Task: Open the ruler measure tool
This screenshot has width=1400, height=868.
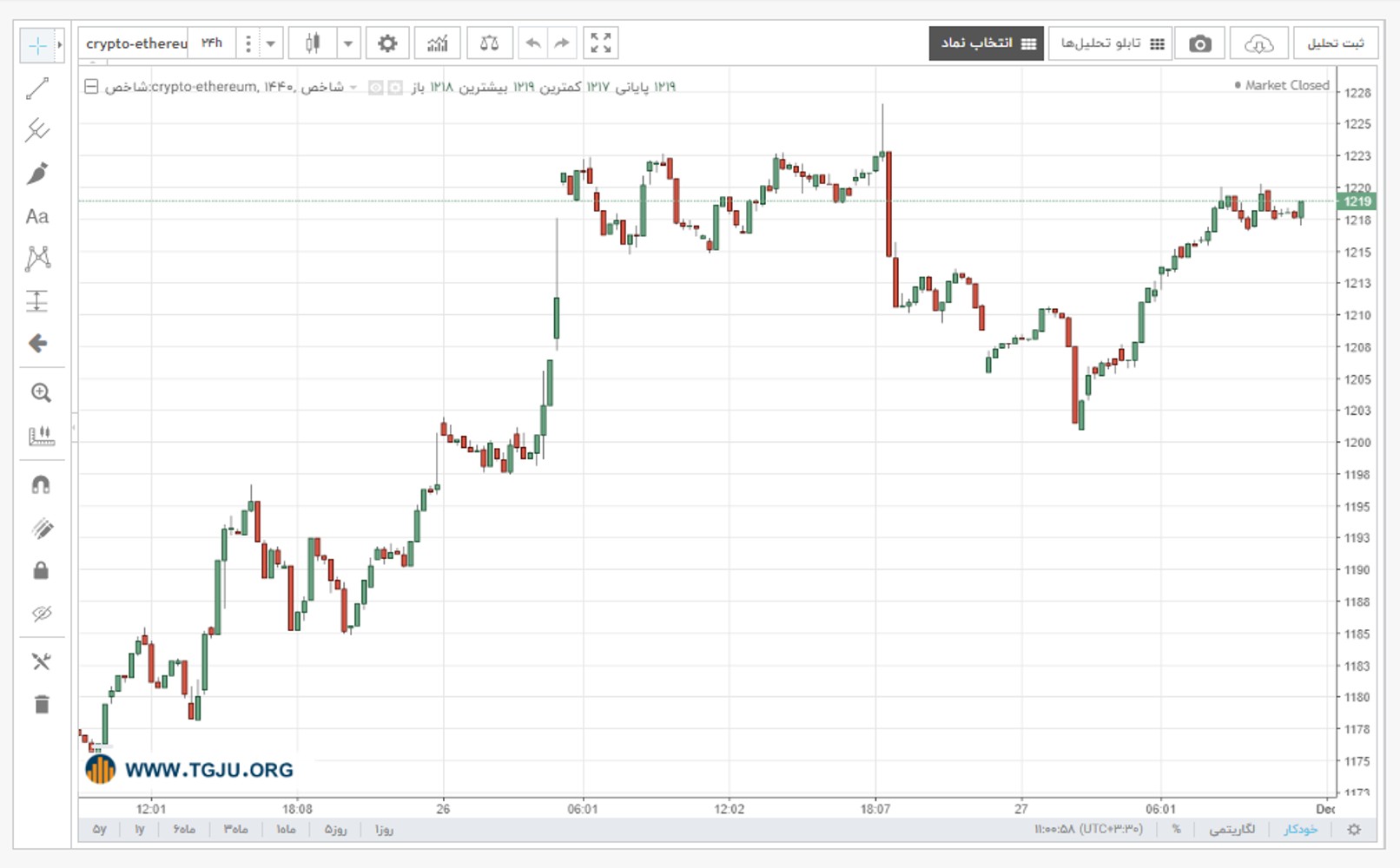Action: (x=41, y=436)
